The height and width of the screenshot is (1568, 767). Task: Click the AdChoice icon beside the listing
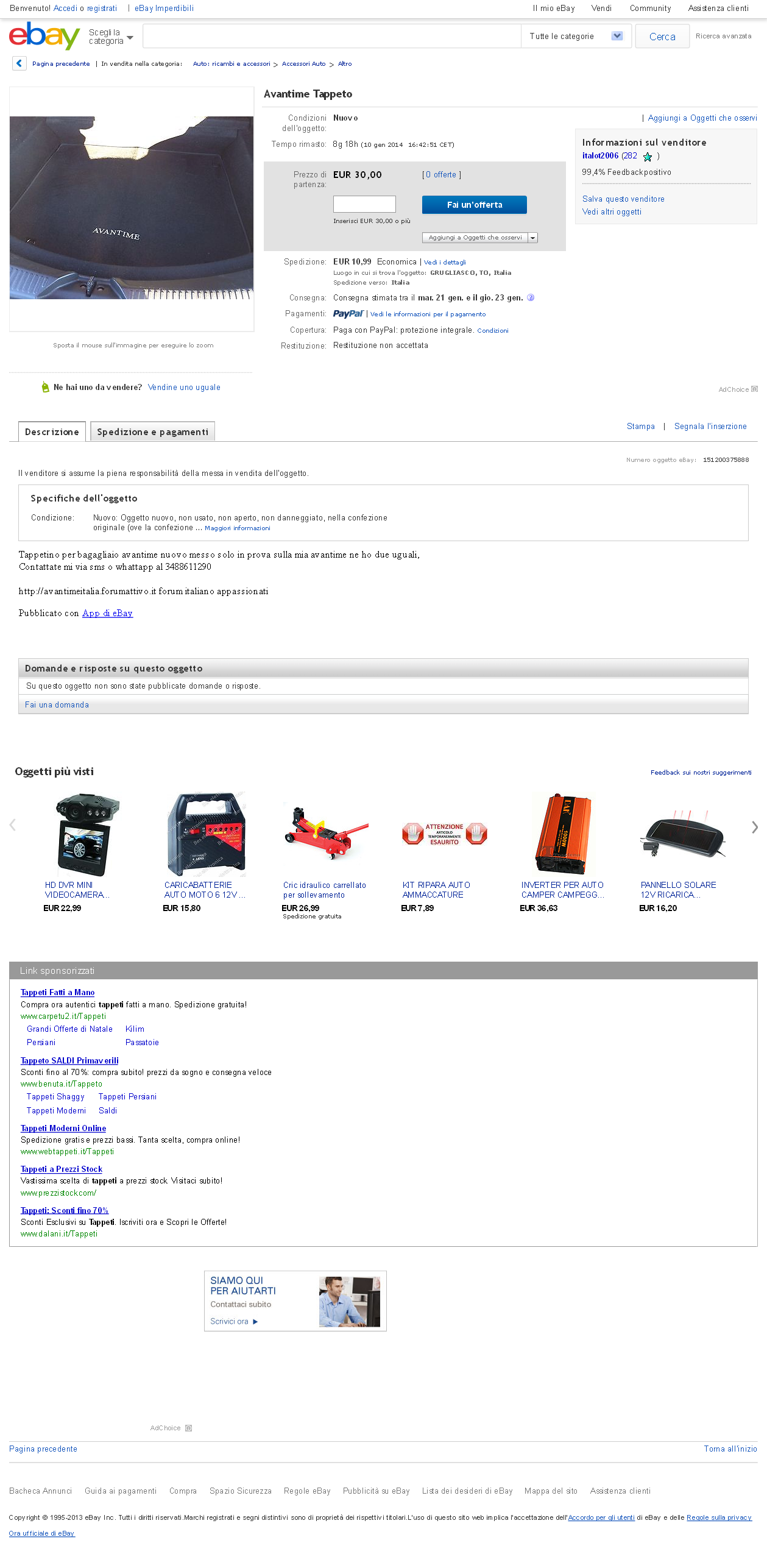coord(754,389)
